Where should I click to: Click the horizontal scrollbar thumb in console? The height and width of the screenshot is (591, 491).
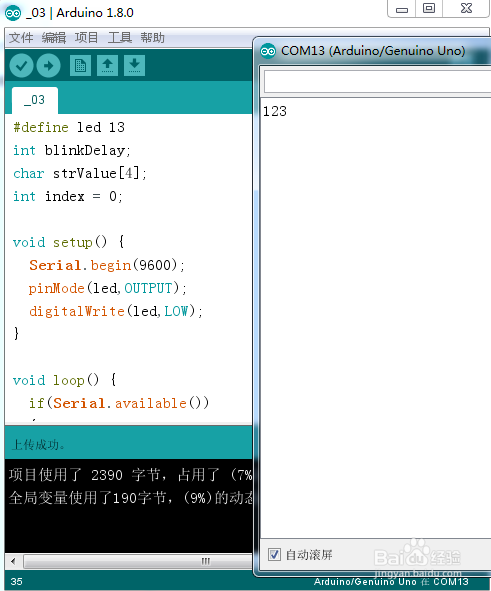138,561
